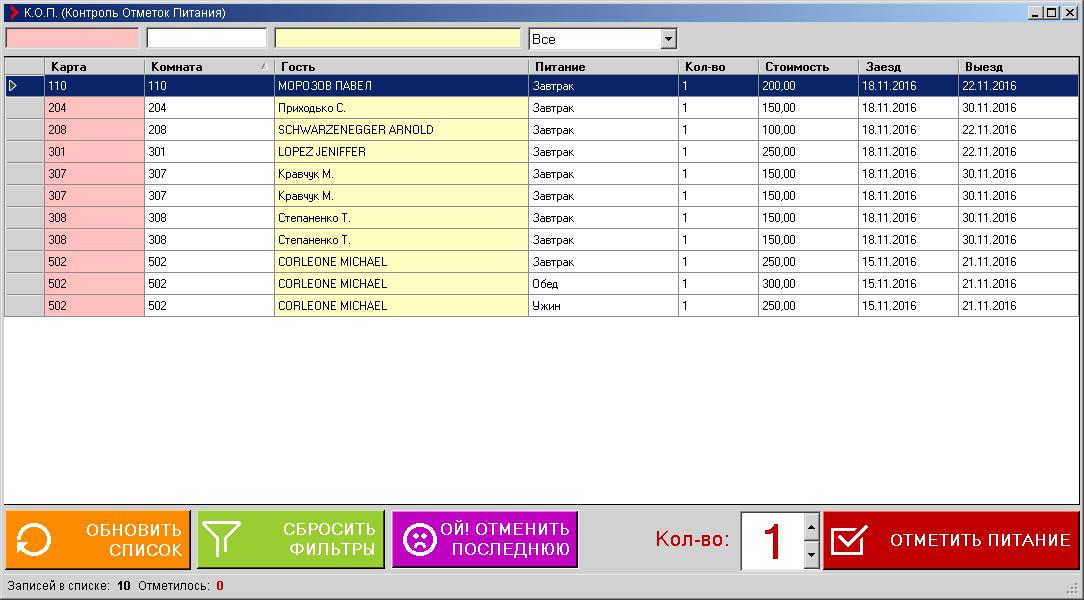1084x600 pixels.
Task: Open the Все meal type dropdown
Action: 668,39
